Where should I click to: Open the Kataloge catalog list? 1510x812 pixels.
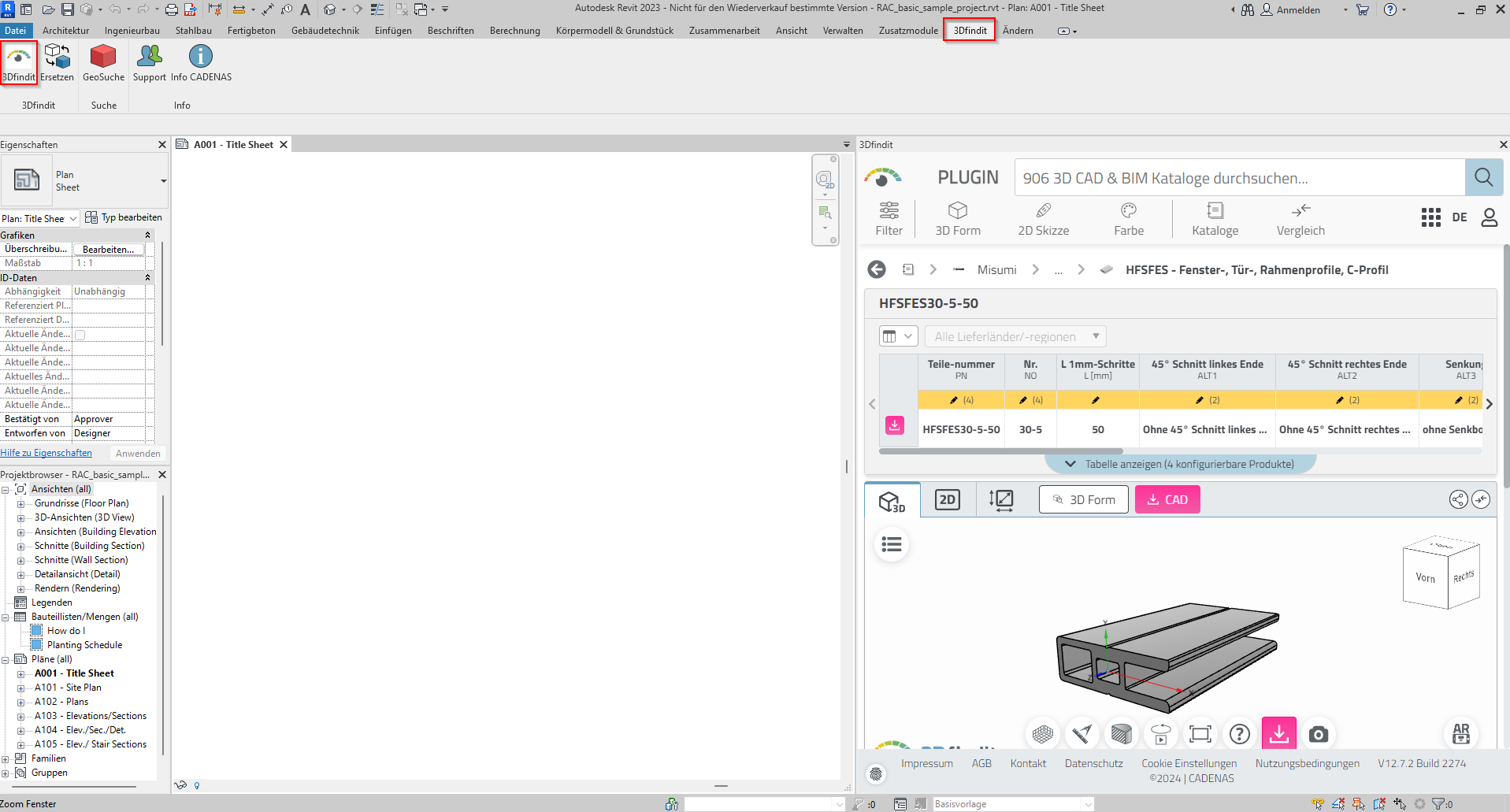(1215, 218)
